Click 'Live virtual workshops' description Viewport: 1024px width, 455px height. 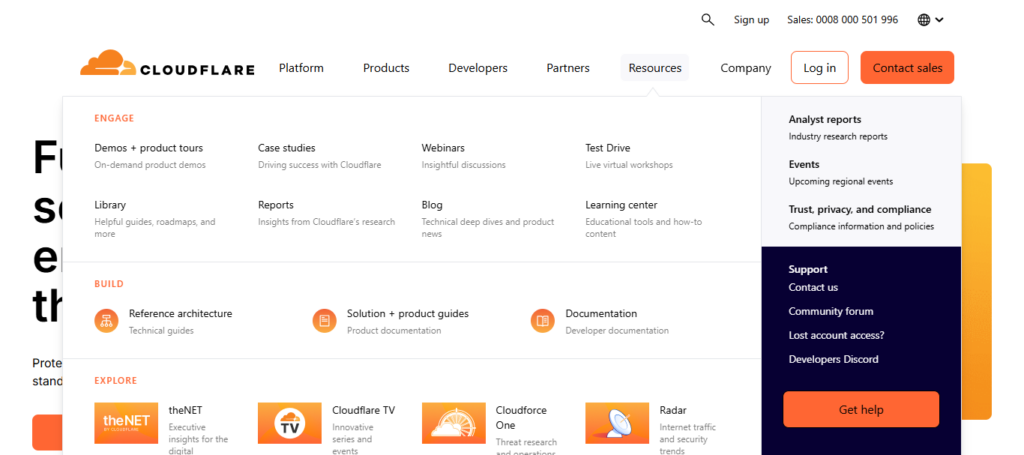[x=629, y=165]
